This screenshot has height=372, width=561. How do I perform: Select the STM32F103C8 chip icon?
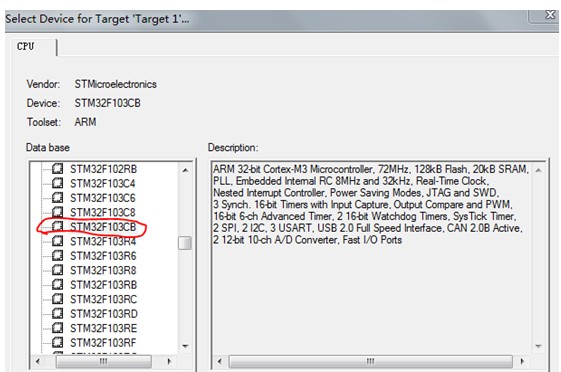coord(58,212)
